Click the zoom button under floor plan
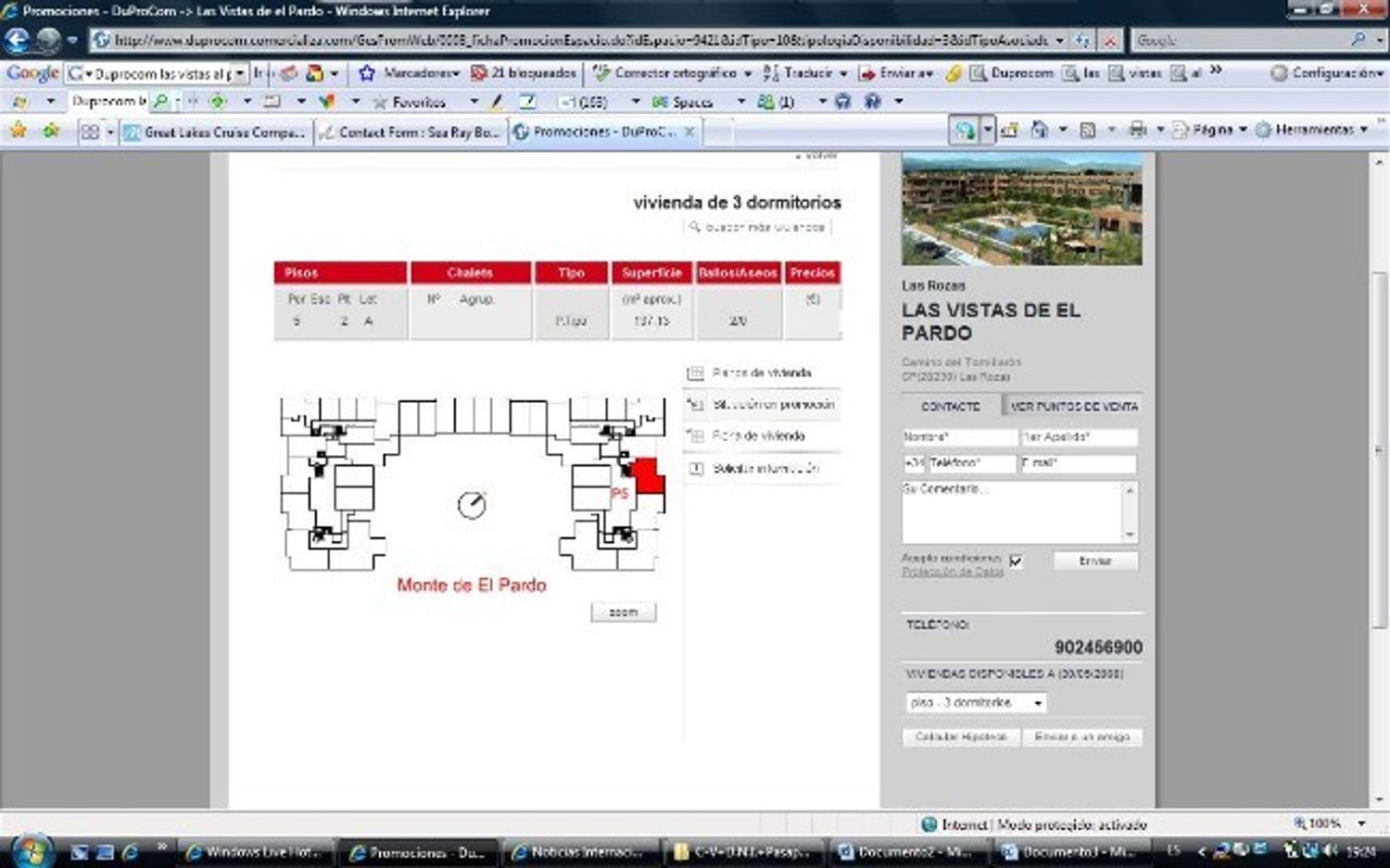The height and width of the screenshot is (868, 1390). (623, 612)
